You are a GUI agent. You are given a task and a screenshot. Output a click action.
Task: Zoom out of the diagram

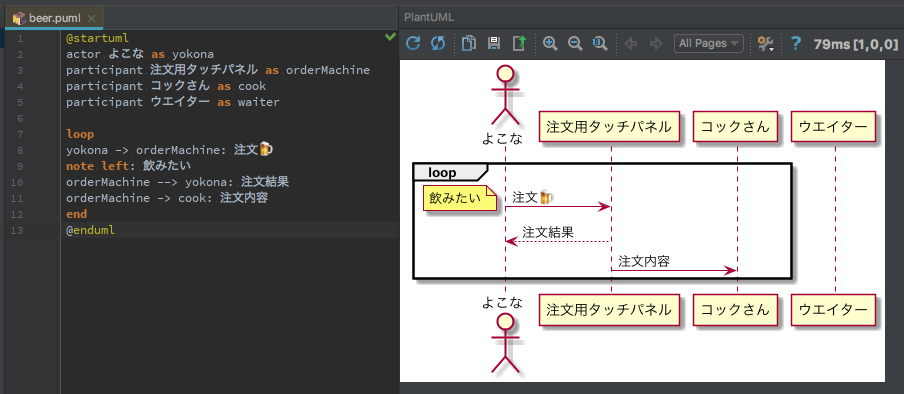[575, 43]
